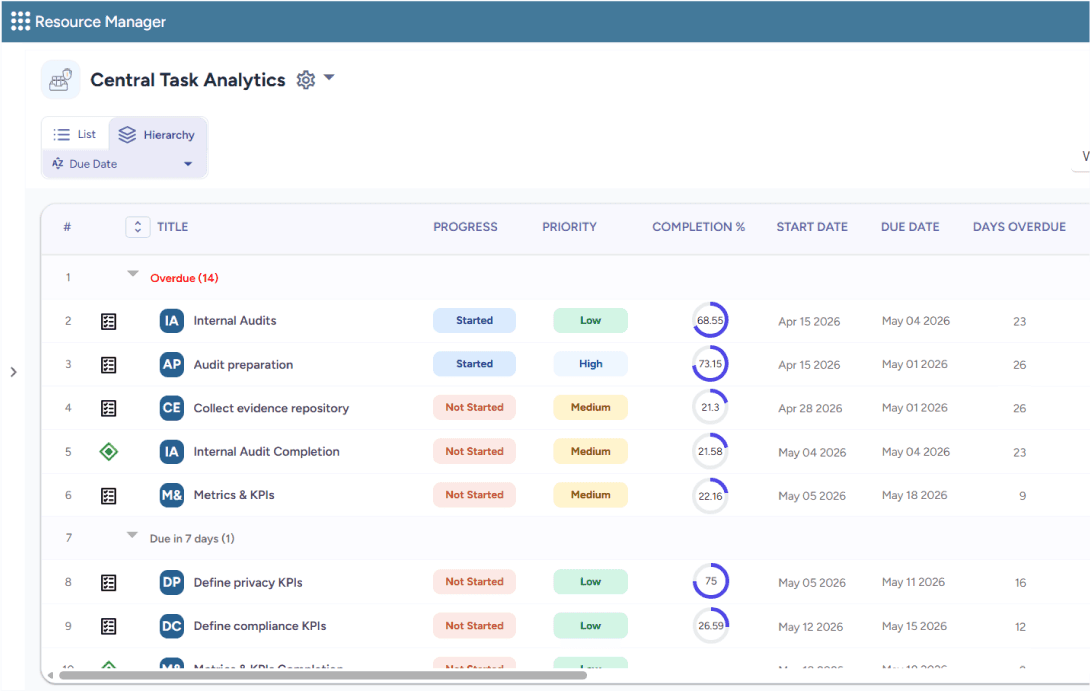This screenshot has height=691, width=1090.
Task: Sort by the Days Overdue column header
Action: (1019, 227)
